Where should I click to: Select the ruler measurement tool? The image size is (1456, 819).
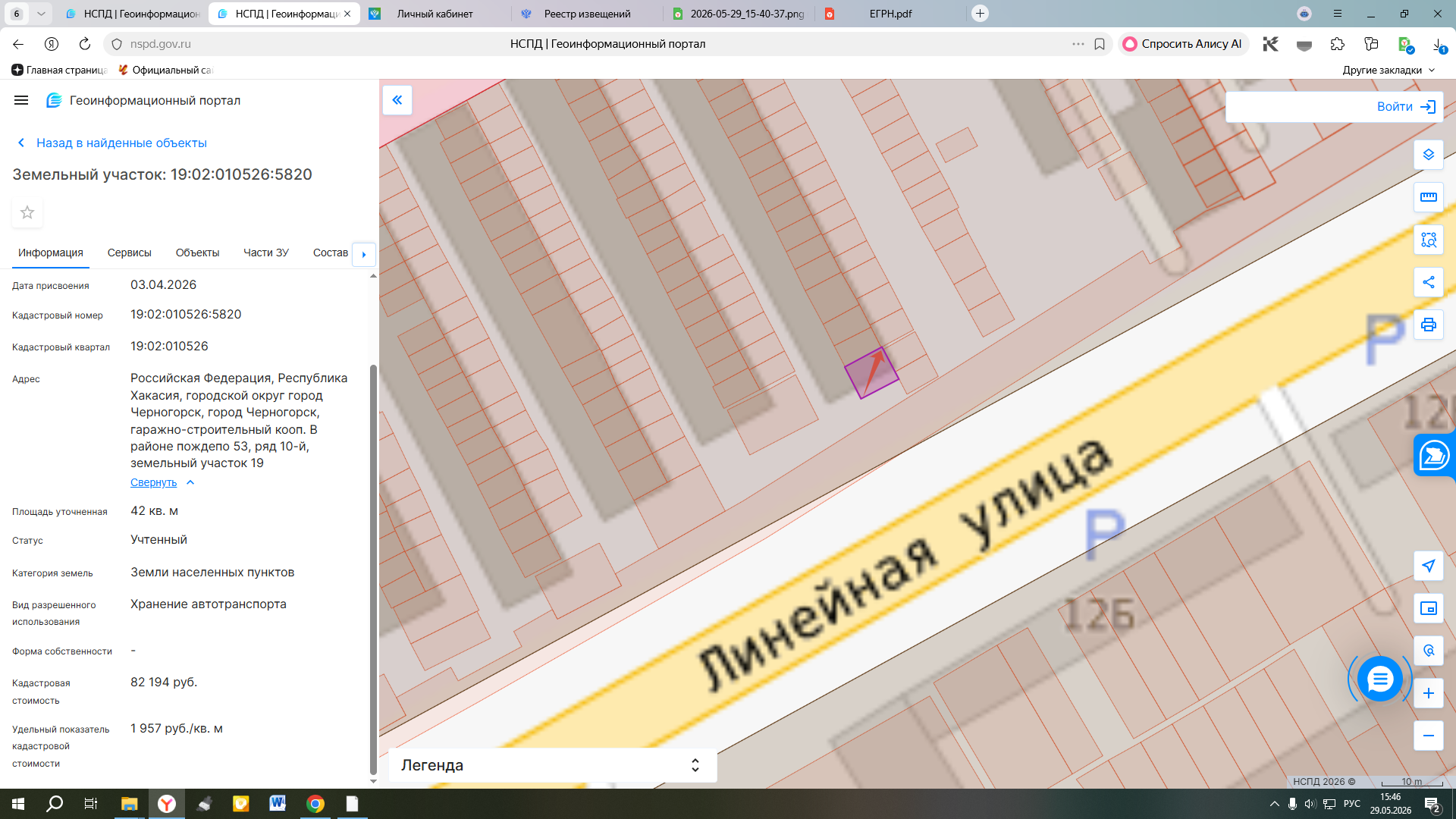click(x=1429, y=197)
